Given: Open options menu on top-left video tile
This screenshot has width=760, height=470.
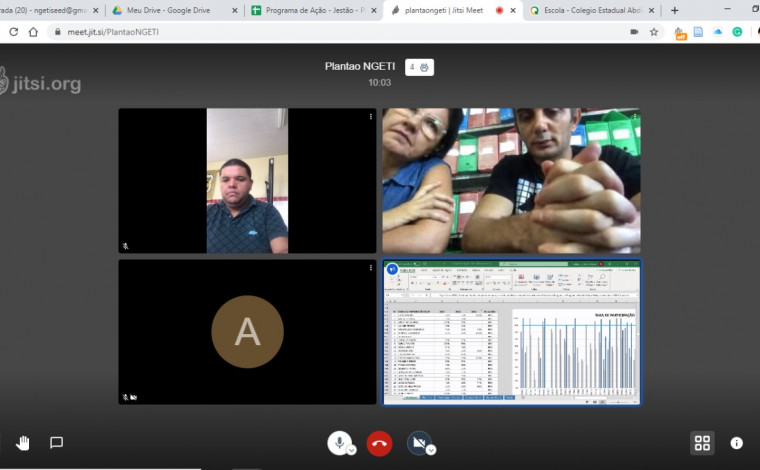Looking at the screenshot, I should pyautogui.click(x=370, y=117).
